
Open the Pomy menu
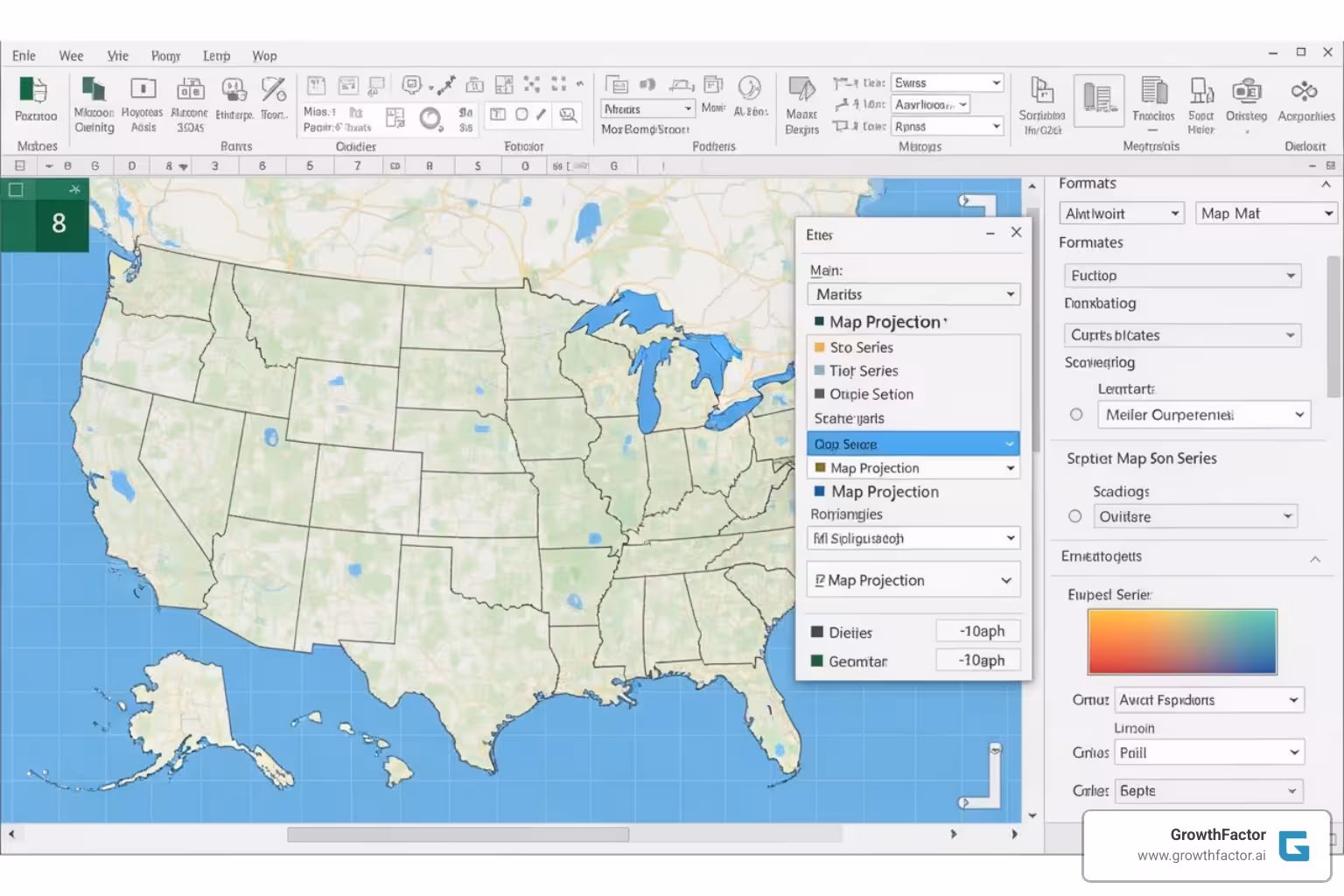click(x=165, y=56)
